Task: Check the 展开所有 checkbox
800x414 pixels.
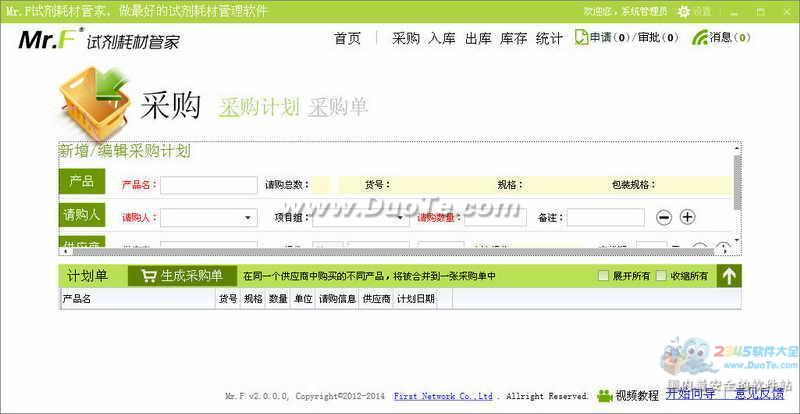Action: coord(604,276)
